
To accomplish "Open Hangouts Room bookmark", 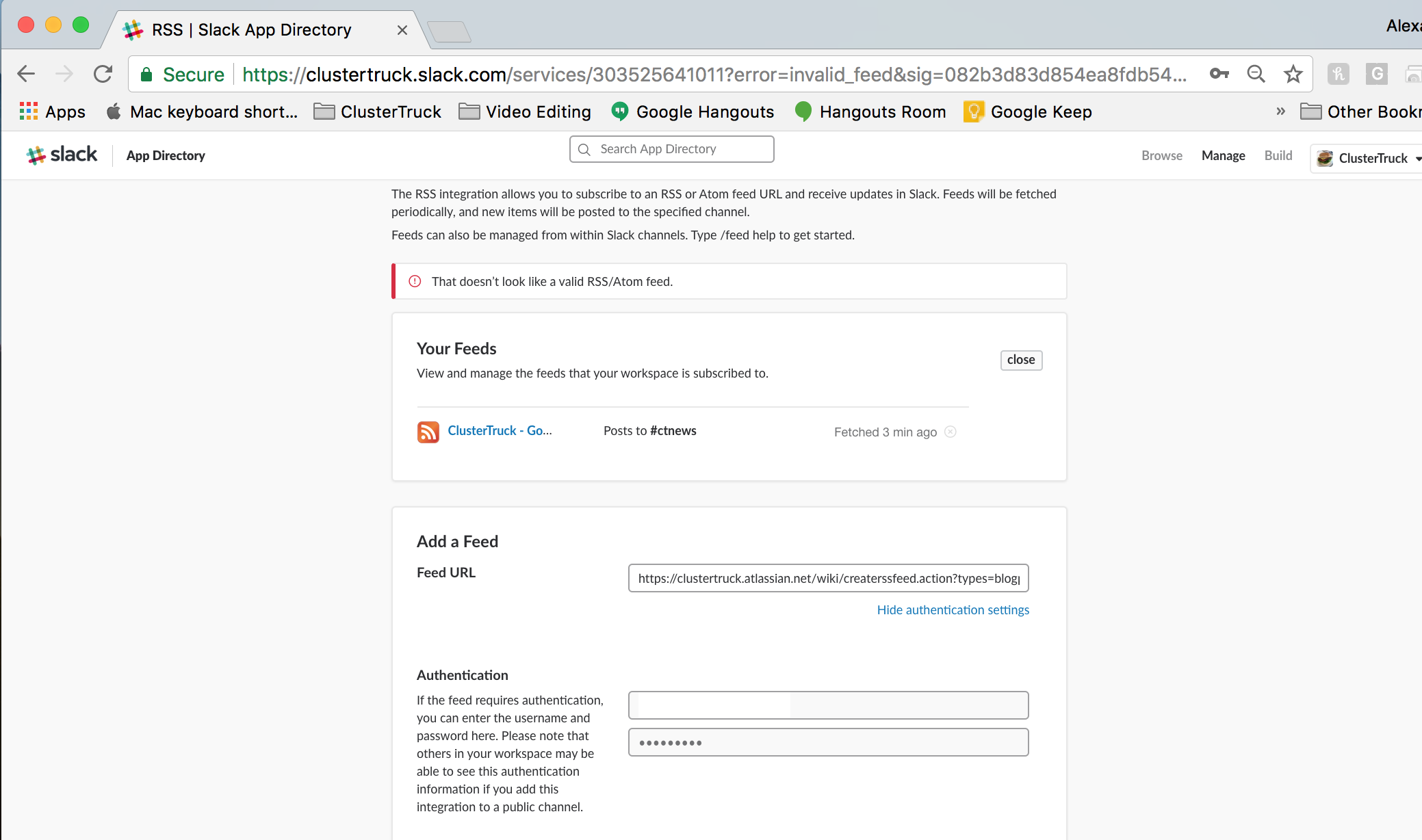I will (x=870, y=111).
